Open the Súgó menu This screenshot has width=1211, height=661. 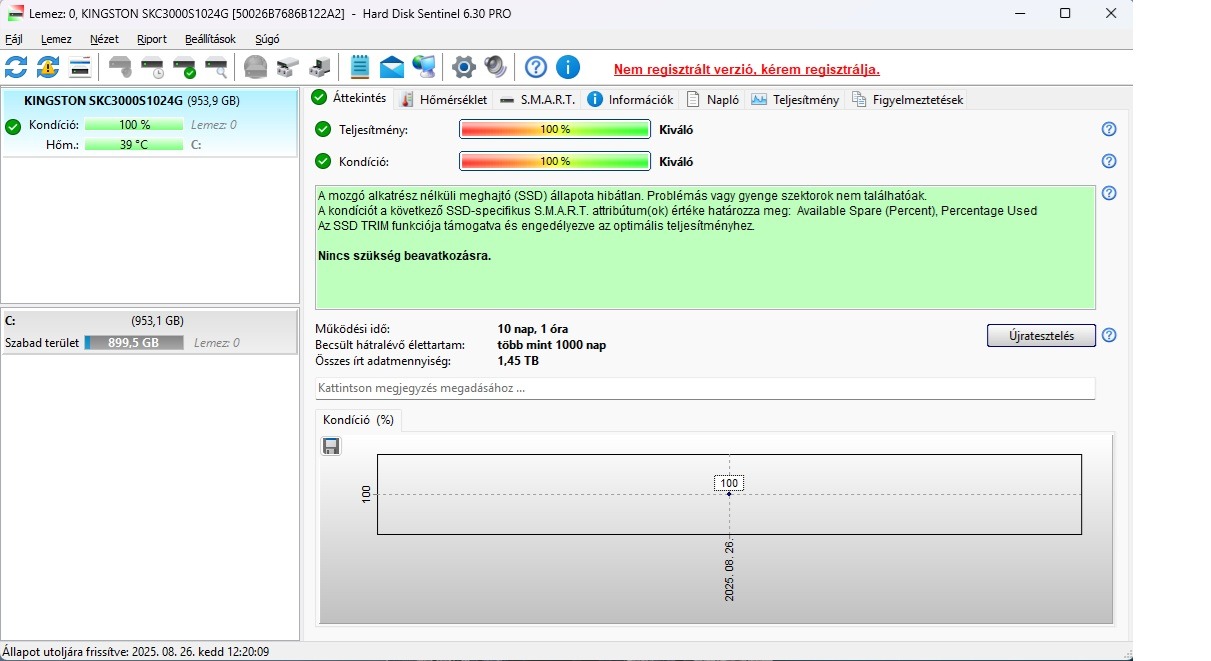point(267,39)
